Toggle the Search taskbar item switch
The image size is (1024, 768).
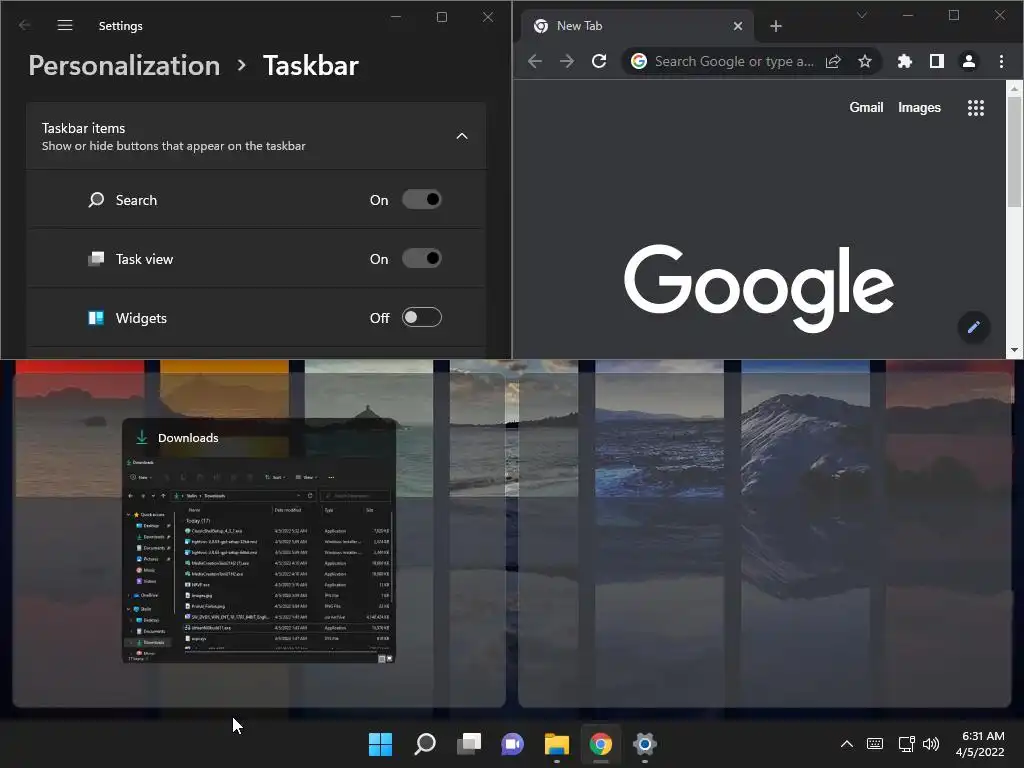click(x=421, y=200)
